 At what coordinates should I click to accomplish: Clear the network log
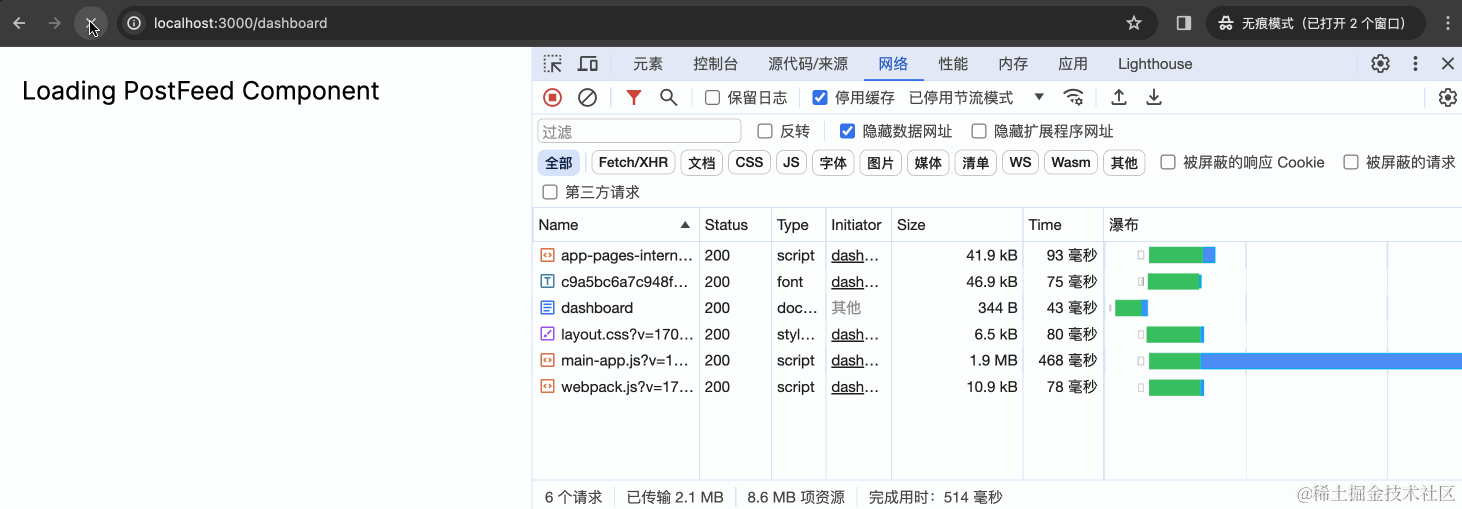tap(588, 97)
